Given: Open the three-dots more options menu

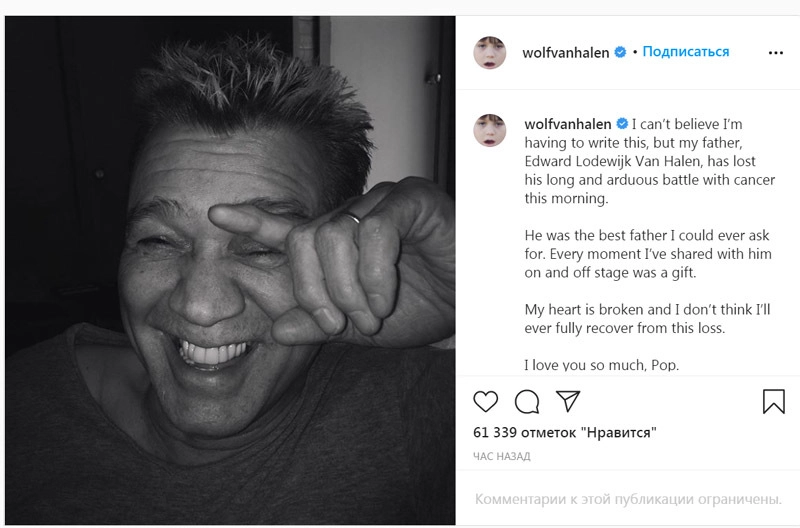Looking at the screenshot, I should (x=775, y=52).
